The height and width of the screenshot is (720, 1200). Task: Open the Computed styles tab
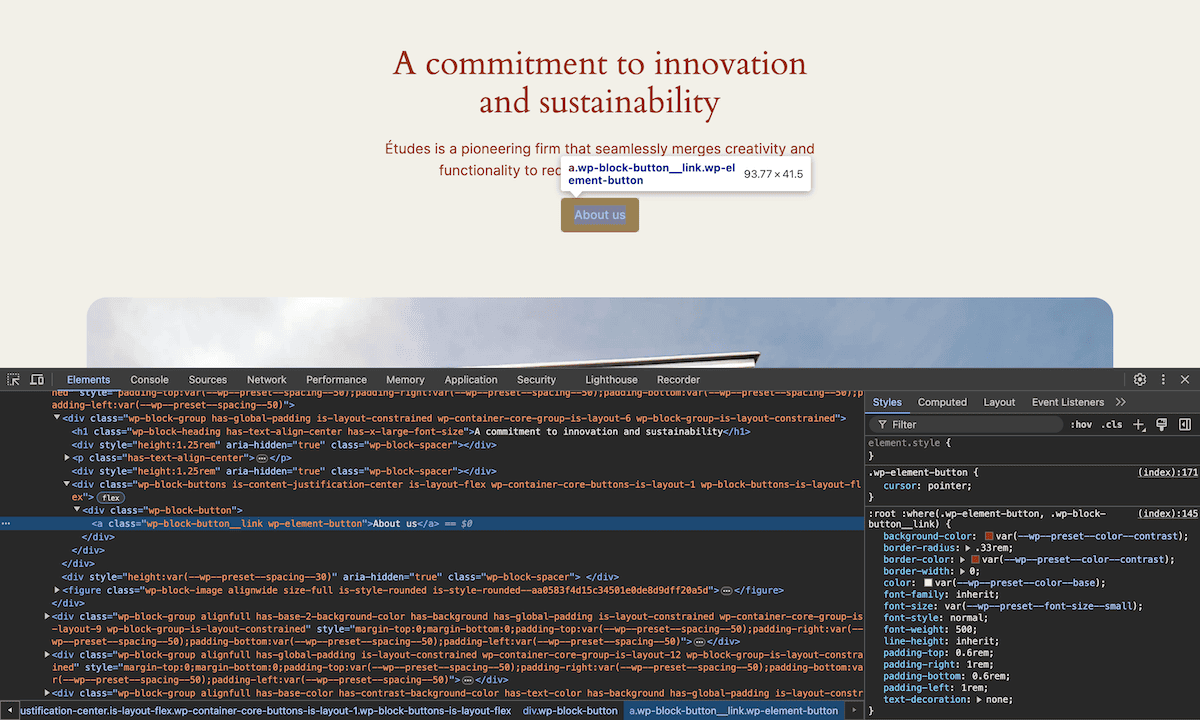coord(942,401)
